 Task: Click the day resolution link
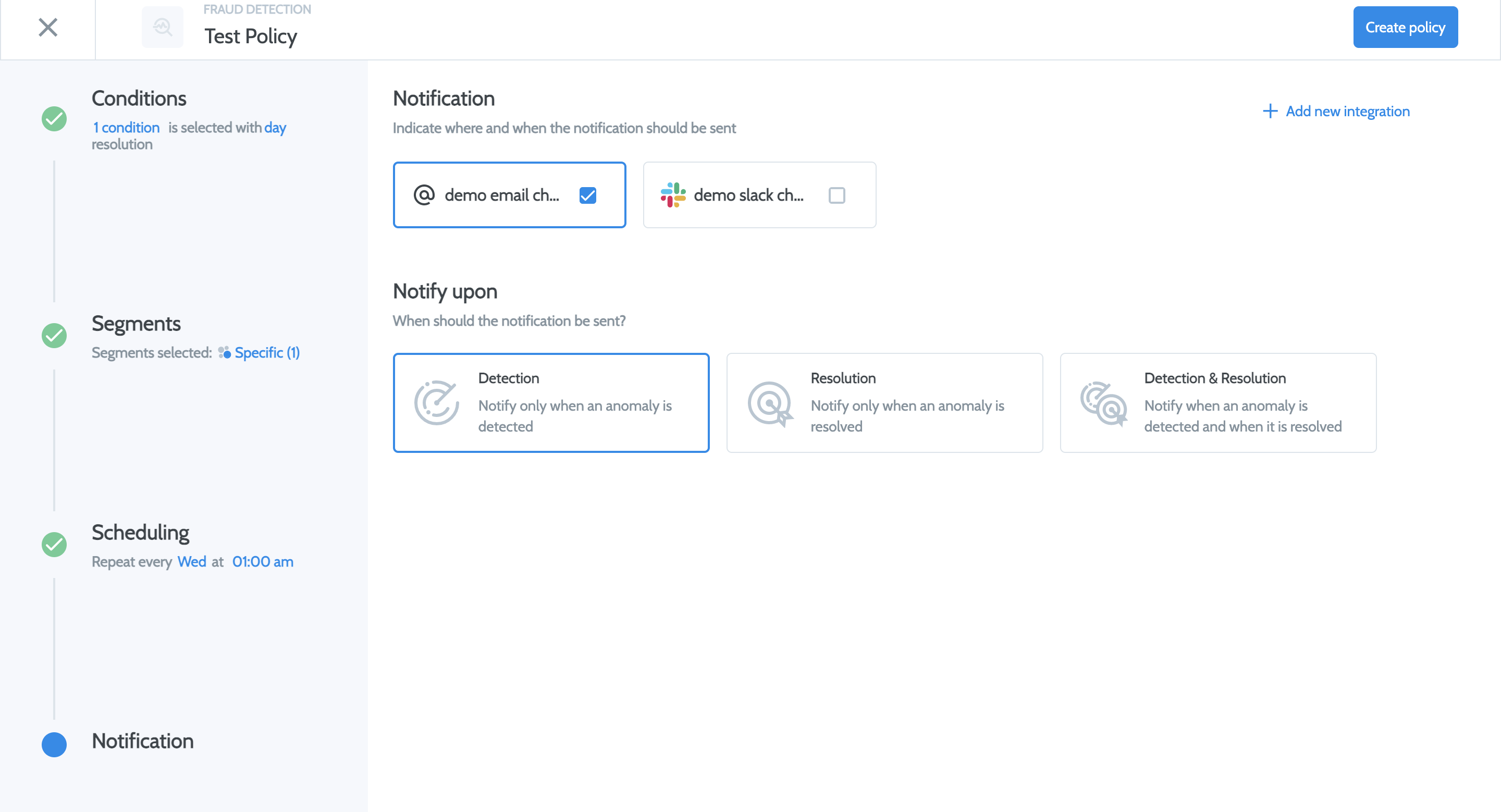[x=275, y=128]
